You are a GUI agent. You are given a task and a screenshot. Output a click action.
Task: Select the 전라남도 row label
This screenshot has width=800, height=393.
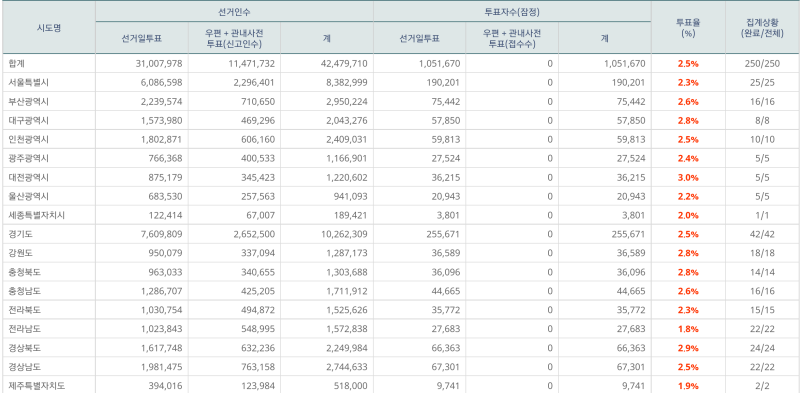pos(24,329)
